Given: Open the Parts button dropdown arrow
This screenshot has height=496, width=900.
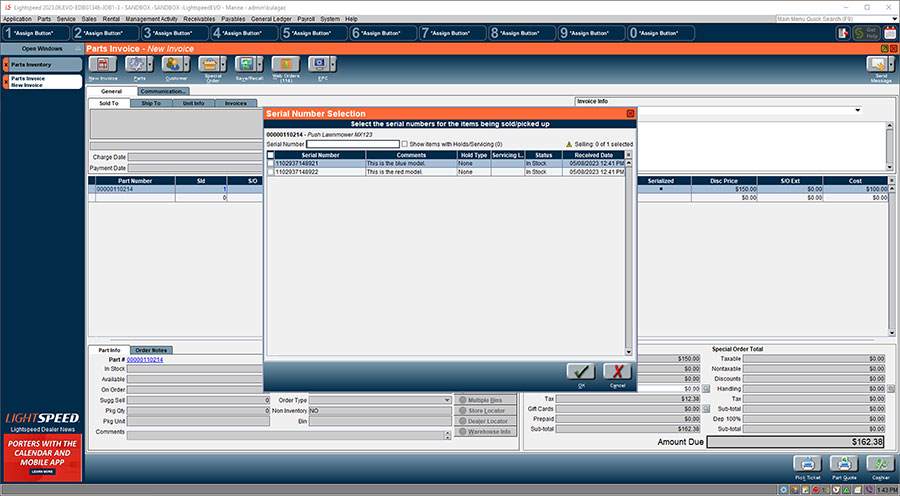Looking at the screenshot, I should [150, 64].
